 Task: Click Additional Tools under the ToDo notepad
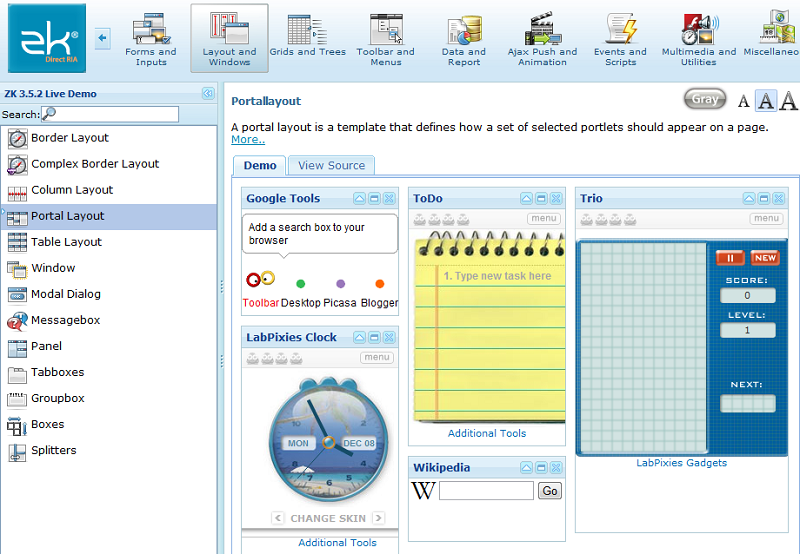pyautogui.click(x=487, y=433)
